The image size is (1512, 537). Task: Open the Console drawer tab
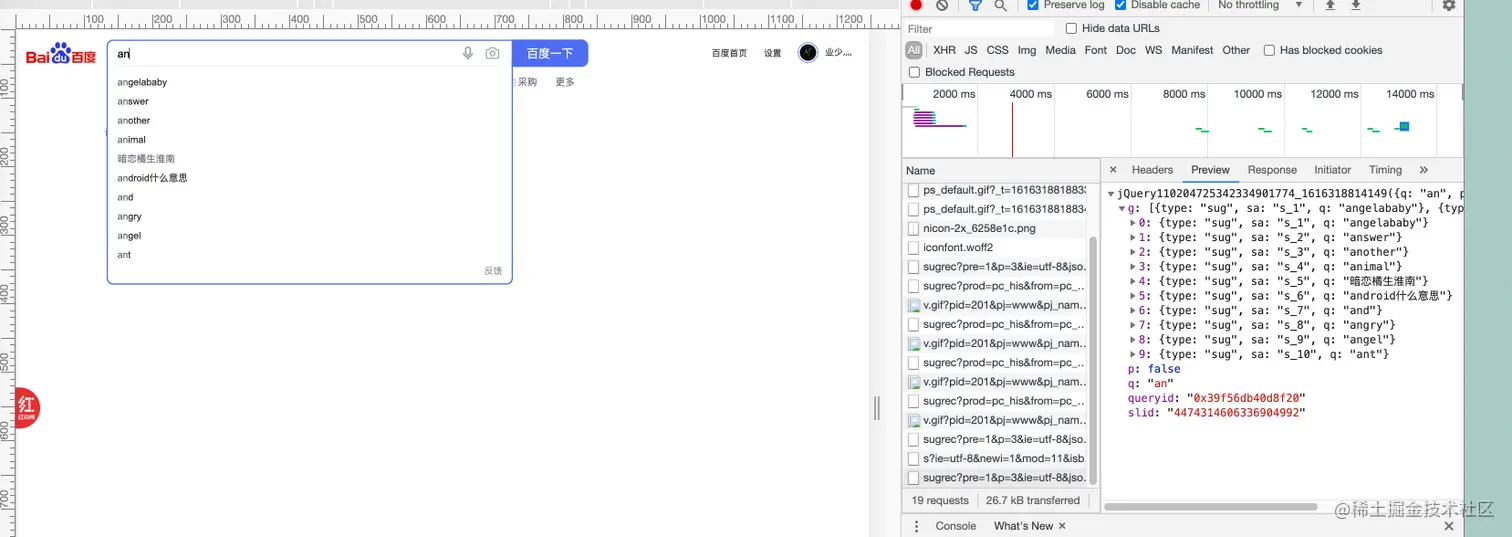955,526
